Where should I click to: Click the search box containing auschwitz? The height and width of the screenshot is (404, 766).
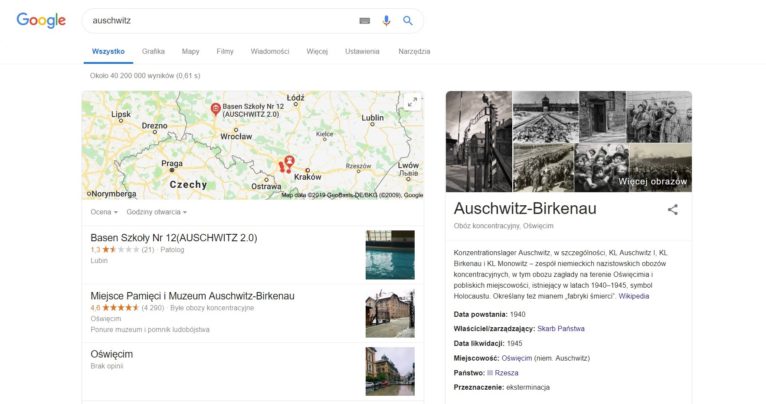point(220,20)
